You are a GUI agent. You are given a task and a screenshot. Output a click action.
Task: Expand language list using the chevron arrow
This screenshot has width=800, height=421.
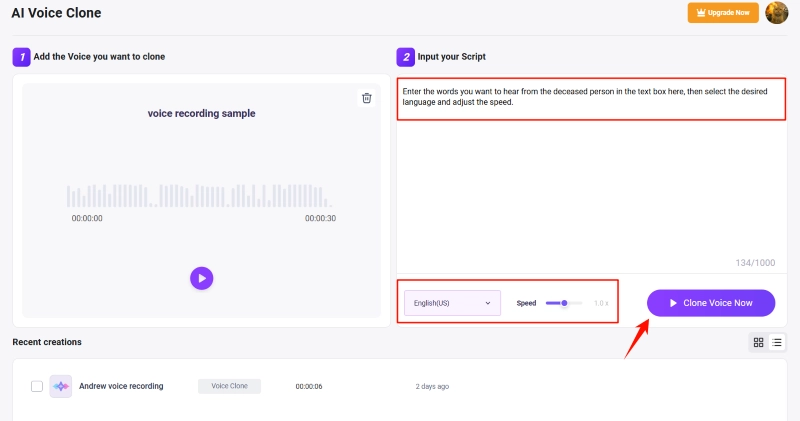click(x=488, y=302)
